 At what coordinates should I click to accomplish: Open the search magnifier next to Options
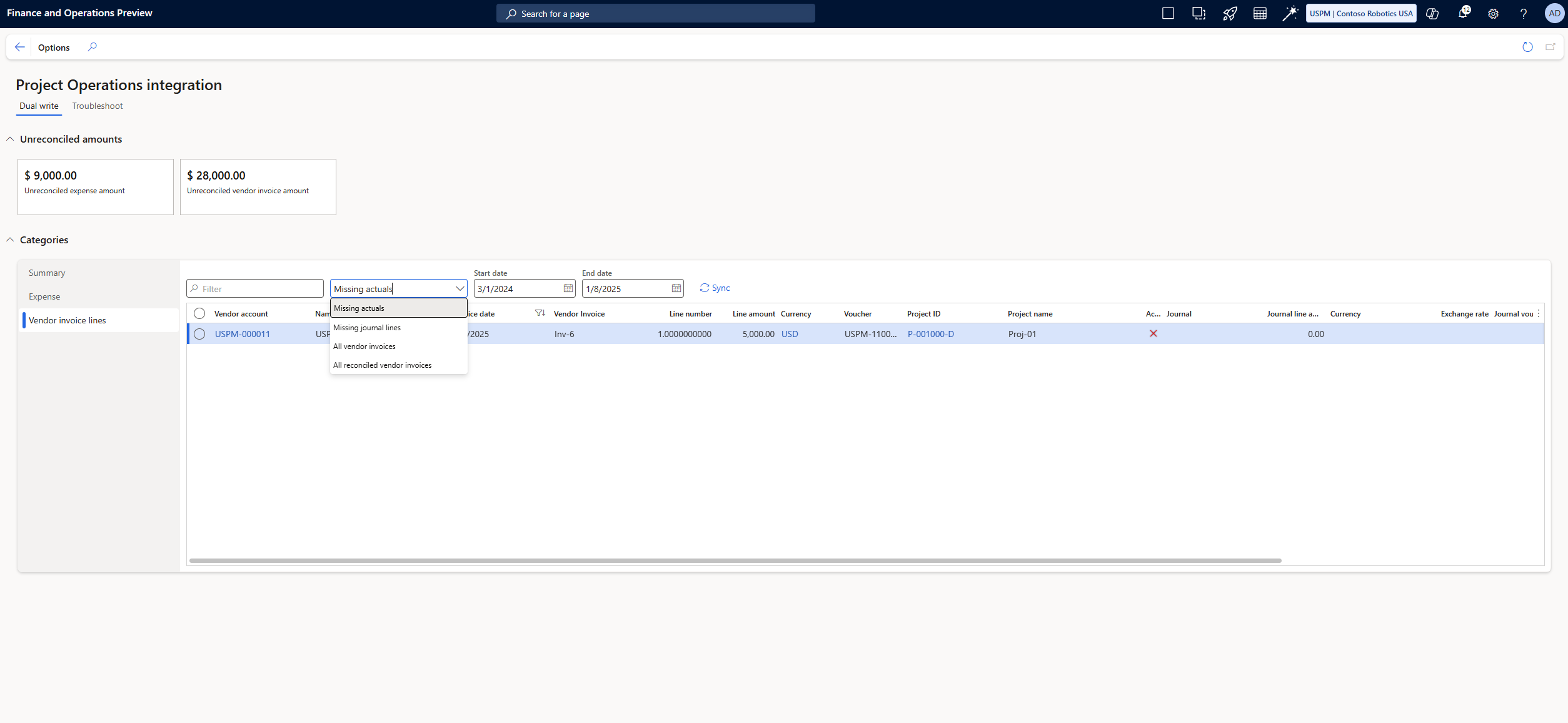tap(93, 47)
